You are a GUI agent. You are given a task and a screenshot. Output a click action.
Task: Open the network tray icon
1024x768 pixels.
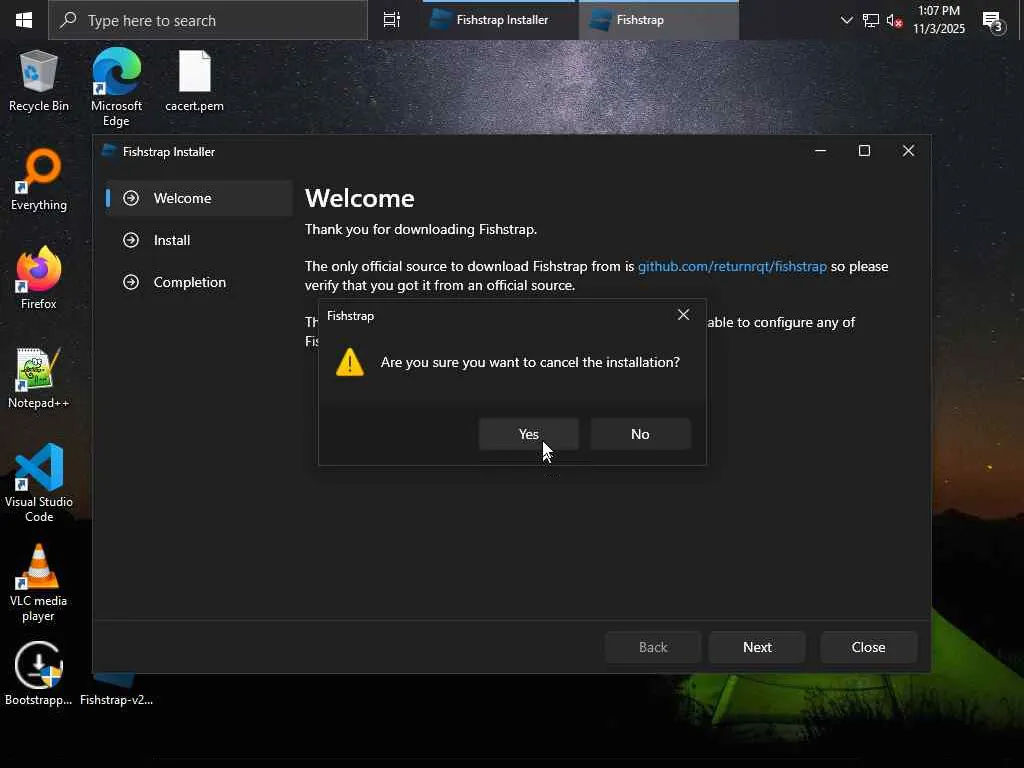click(871, 20)
